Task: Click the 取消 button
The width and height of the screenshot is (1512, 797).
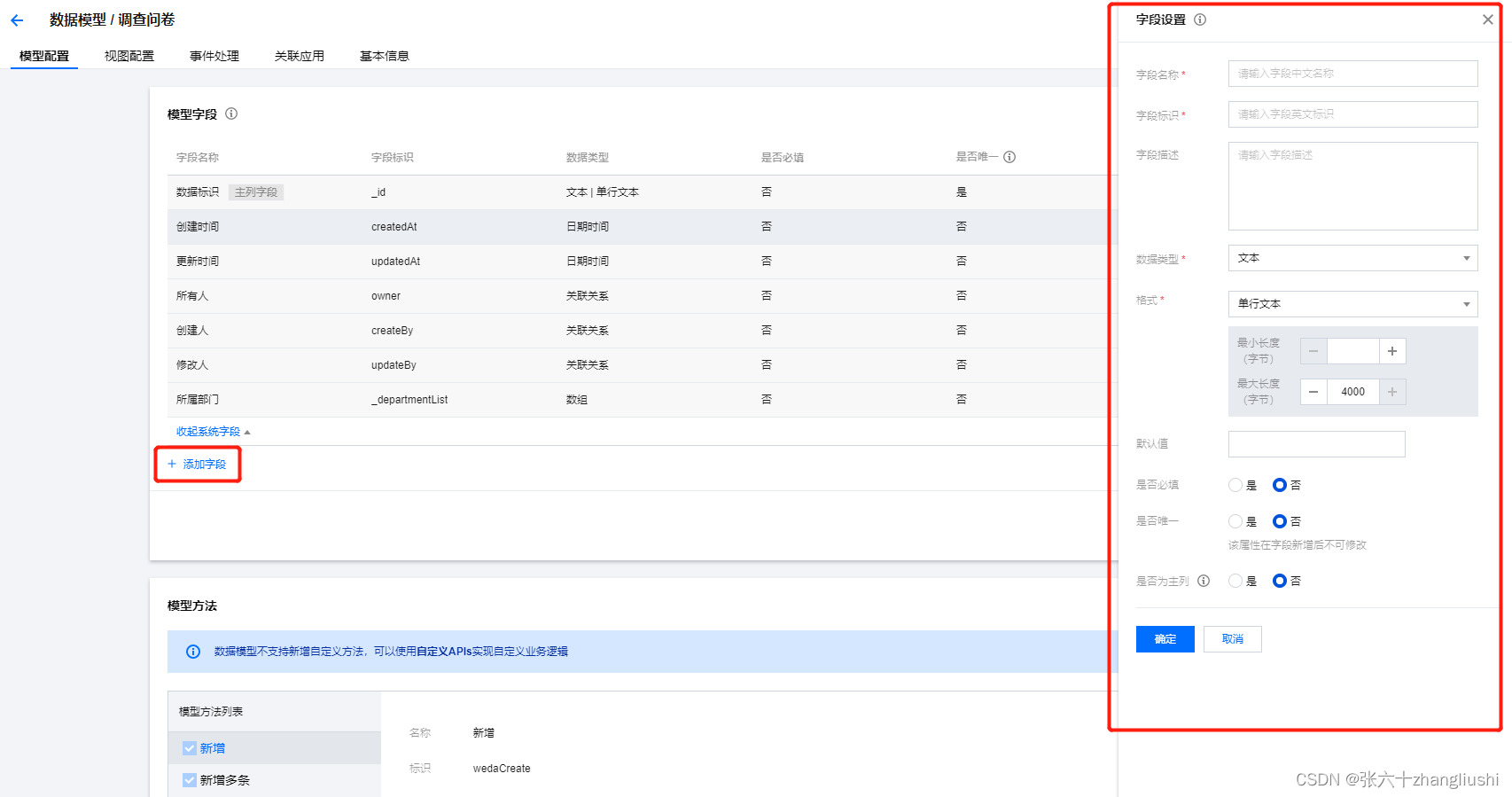Action: tap(1233, 639)
